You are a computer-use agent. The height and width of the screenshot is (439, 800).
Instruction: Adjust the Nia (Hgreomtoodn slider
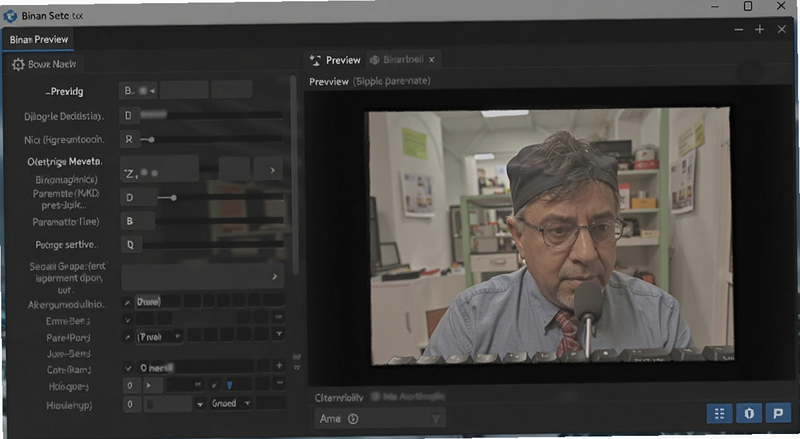coord(152,139)
